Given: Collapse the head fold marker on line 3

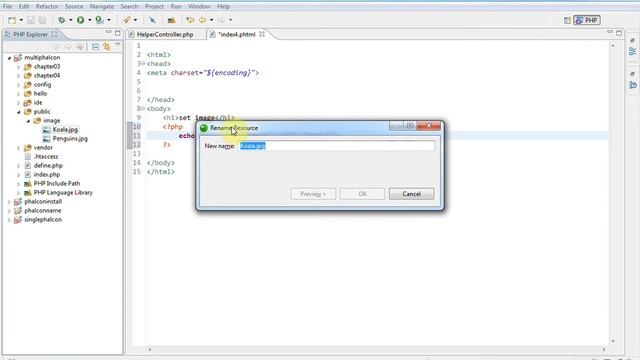Looking at the screenshot, I should (x=143, y=64).
